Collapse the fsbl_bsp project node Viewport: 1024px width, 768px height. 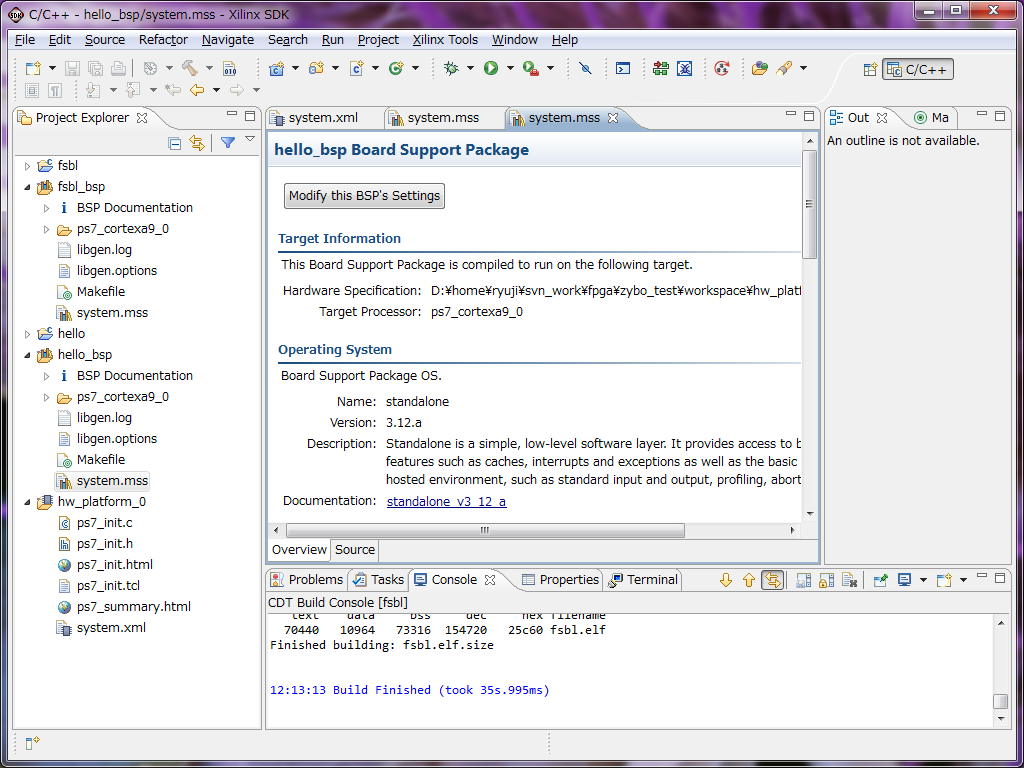[27, 187]
